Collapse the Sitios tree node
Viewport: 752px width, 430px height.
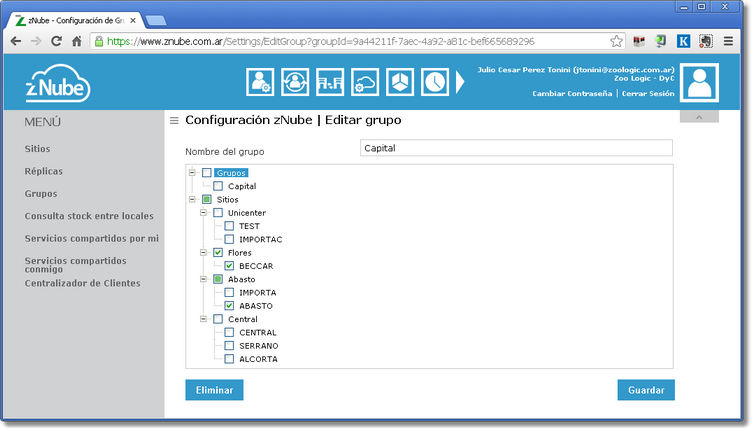pos(192,199)
